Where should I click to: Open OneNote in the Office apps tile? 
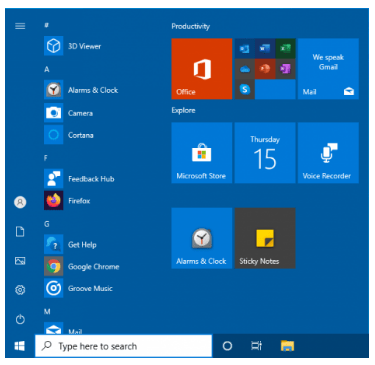pyautogui.click(x=285, y=69)
